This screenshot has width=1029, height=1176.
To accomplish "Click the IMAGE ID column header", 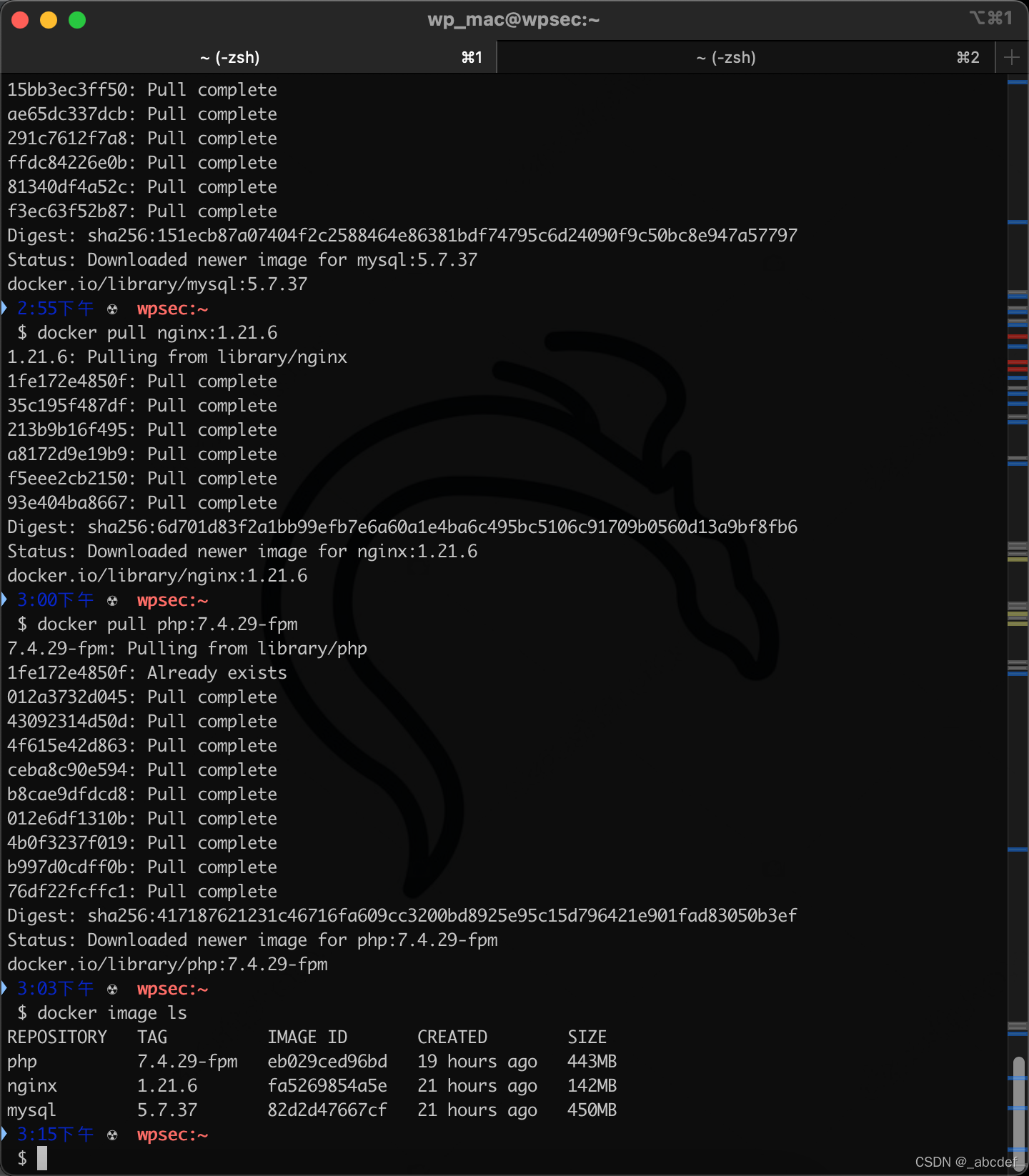I will click(x=307, y=1037).
